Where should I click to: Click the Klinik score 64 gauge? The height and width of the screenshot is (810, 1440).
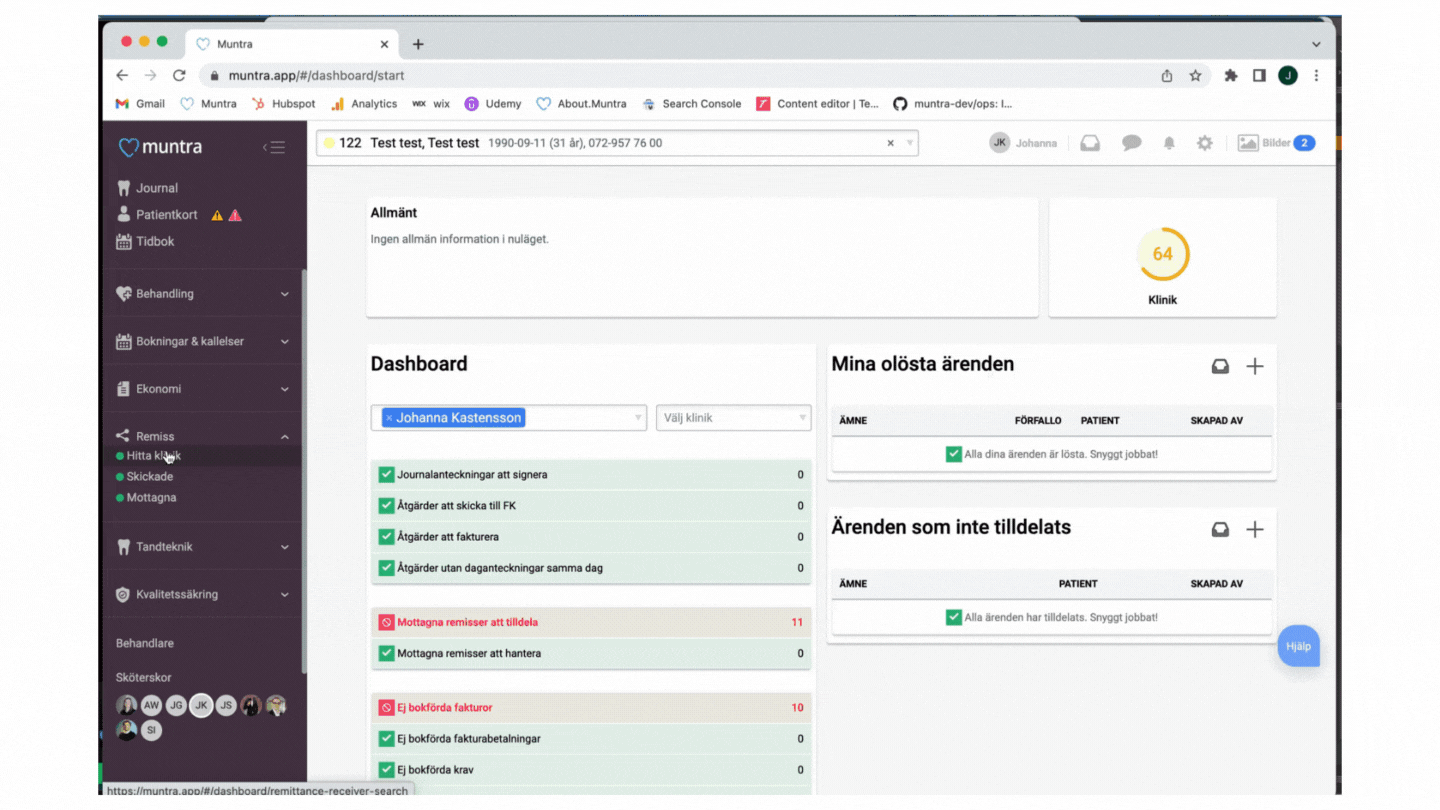[x=1162, y=254]
